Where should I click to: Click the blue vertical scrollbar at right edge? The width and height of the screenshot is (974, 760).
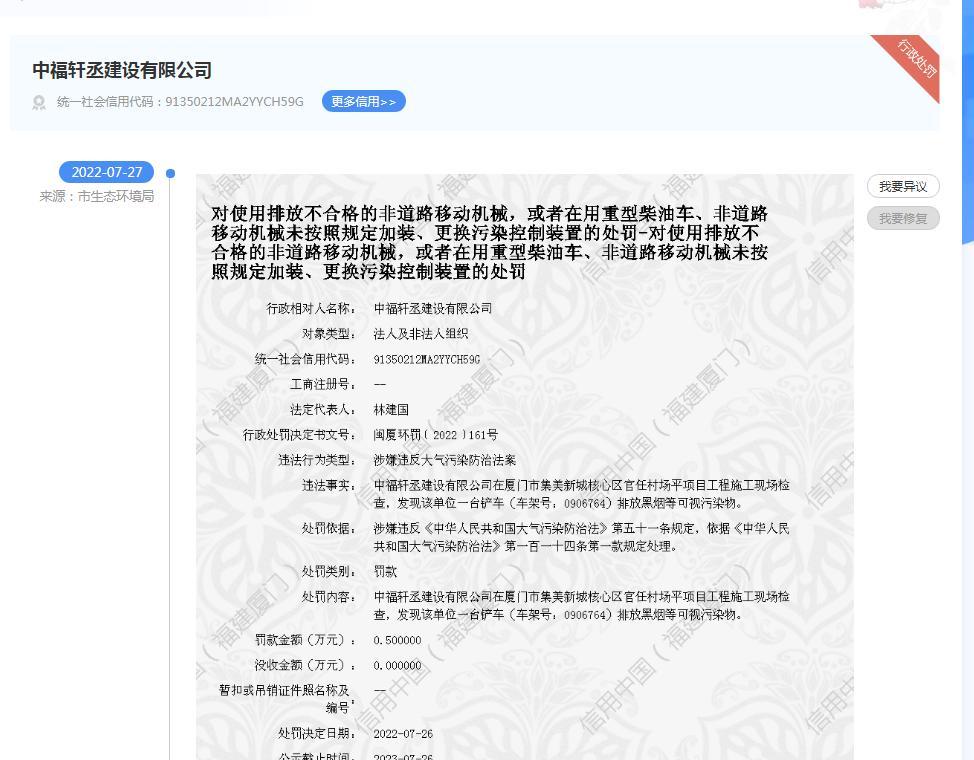(x=968, y=121)
